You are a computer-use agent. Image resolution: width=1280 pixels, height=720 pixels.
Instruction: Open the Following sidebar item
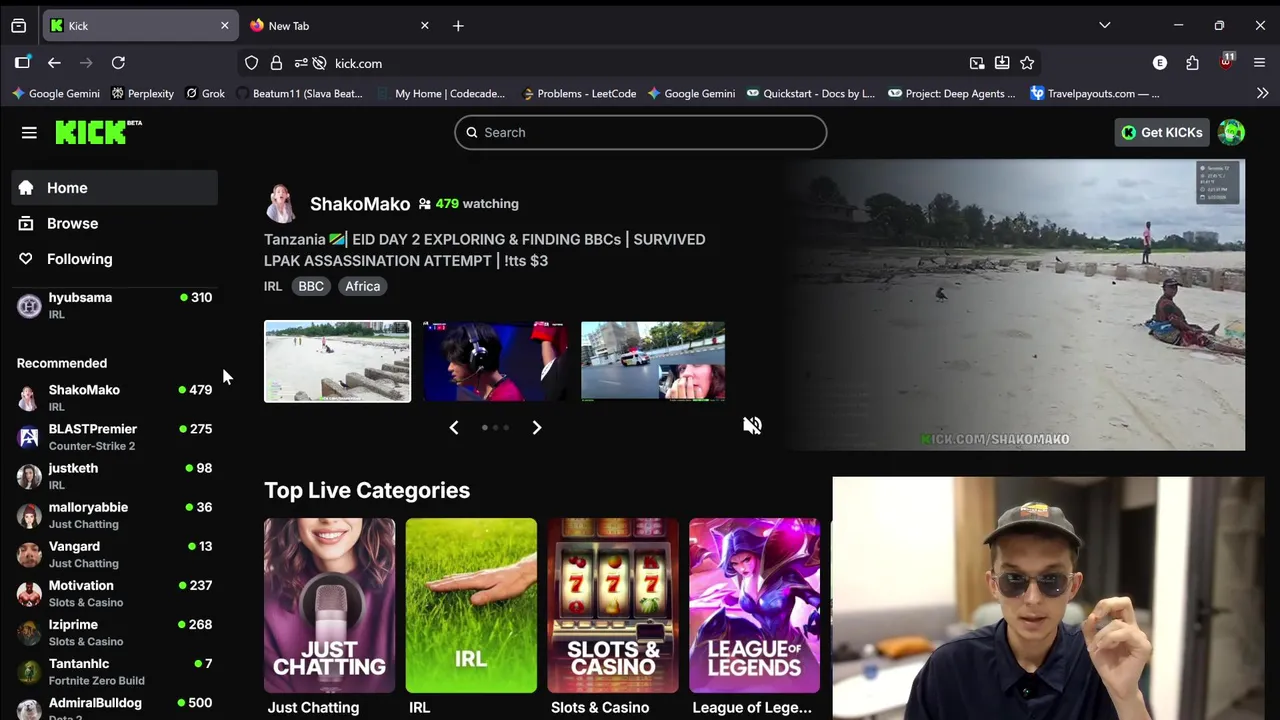pyautogui.click(x=114, y=259)
